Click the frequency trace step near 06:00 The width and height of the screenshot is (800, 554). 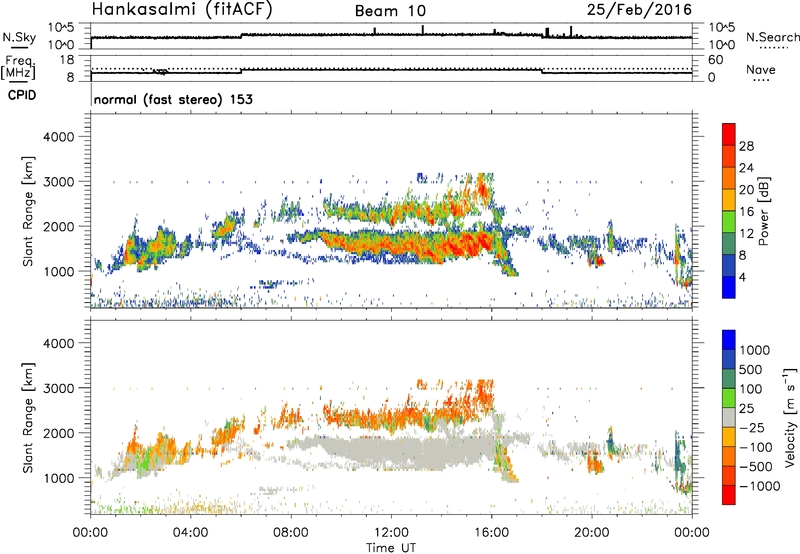241,70
